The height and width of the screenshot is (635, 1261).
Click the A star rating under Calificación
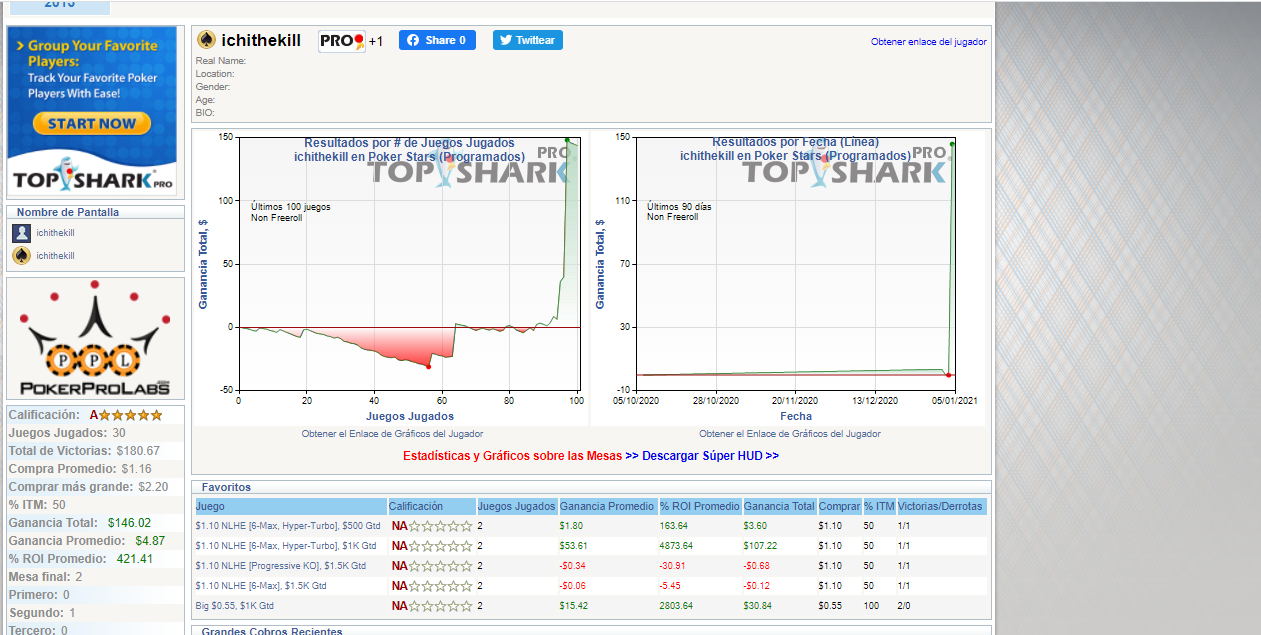(x=125, y=415)
